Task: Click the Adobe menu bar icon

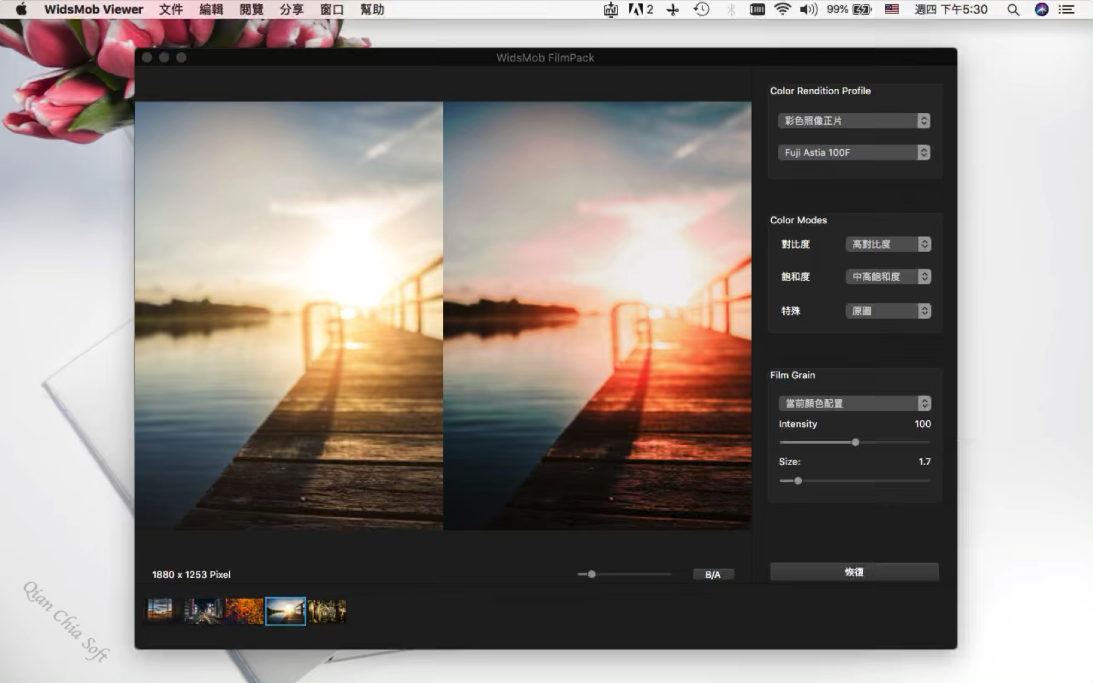Action: pyautogui.click(x=641, y=9)
